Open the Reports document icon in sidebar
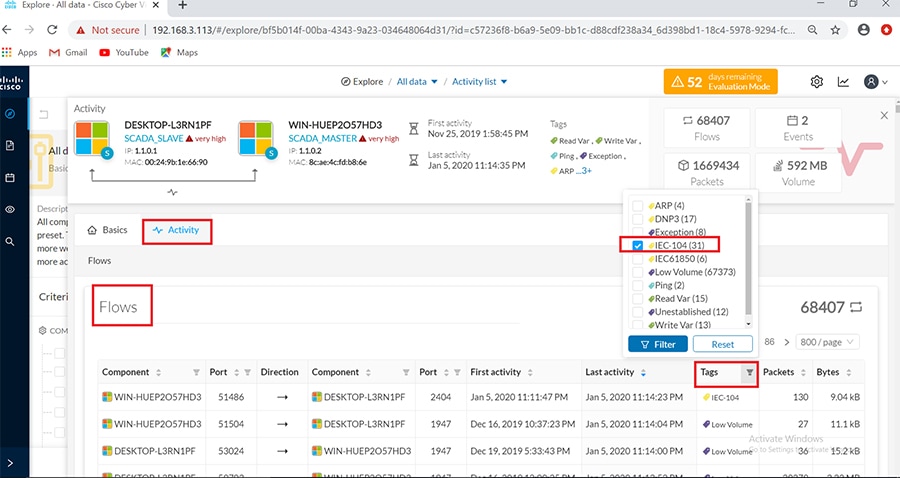 [x=10, y=146]
